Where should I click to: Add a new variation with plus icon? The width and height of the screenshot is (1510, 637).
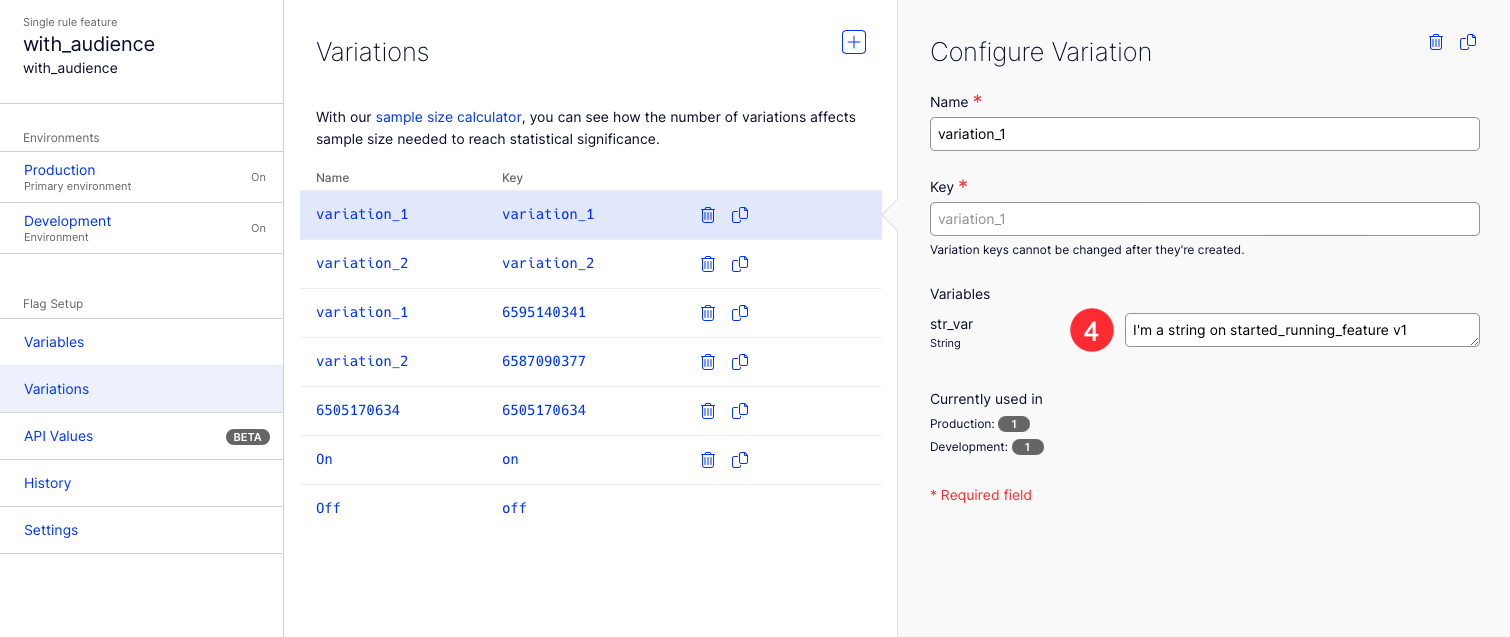click(853, 42)
